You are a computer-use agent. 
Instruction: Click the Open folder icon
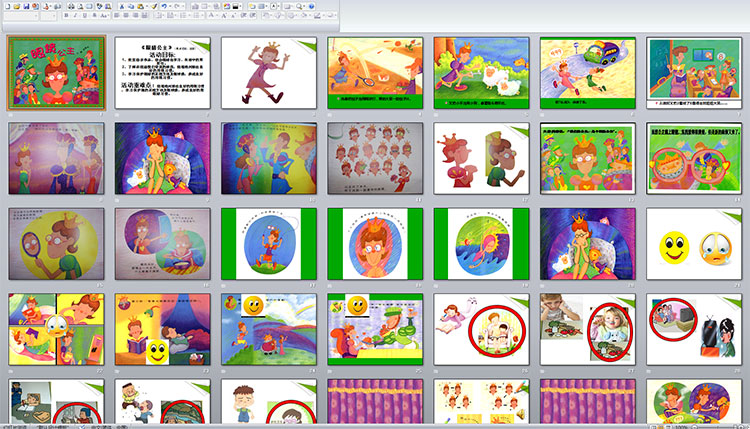(x=16, y=6)
